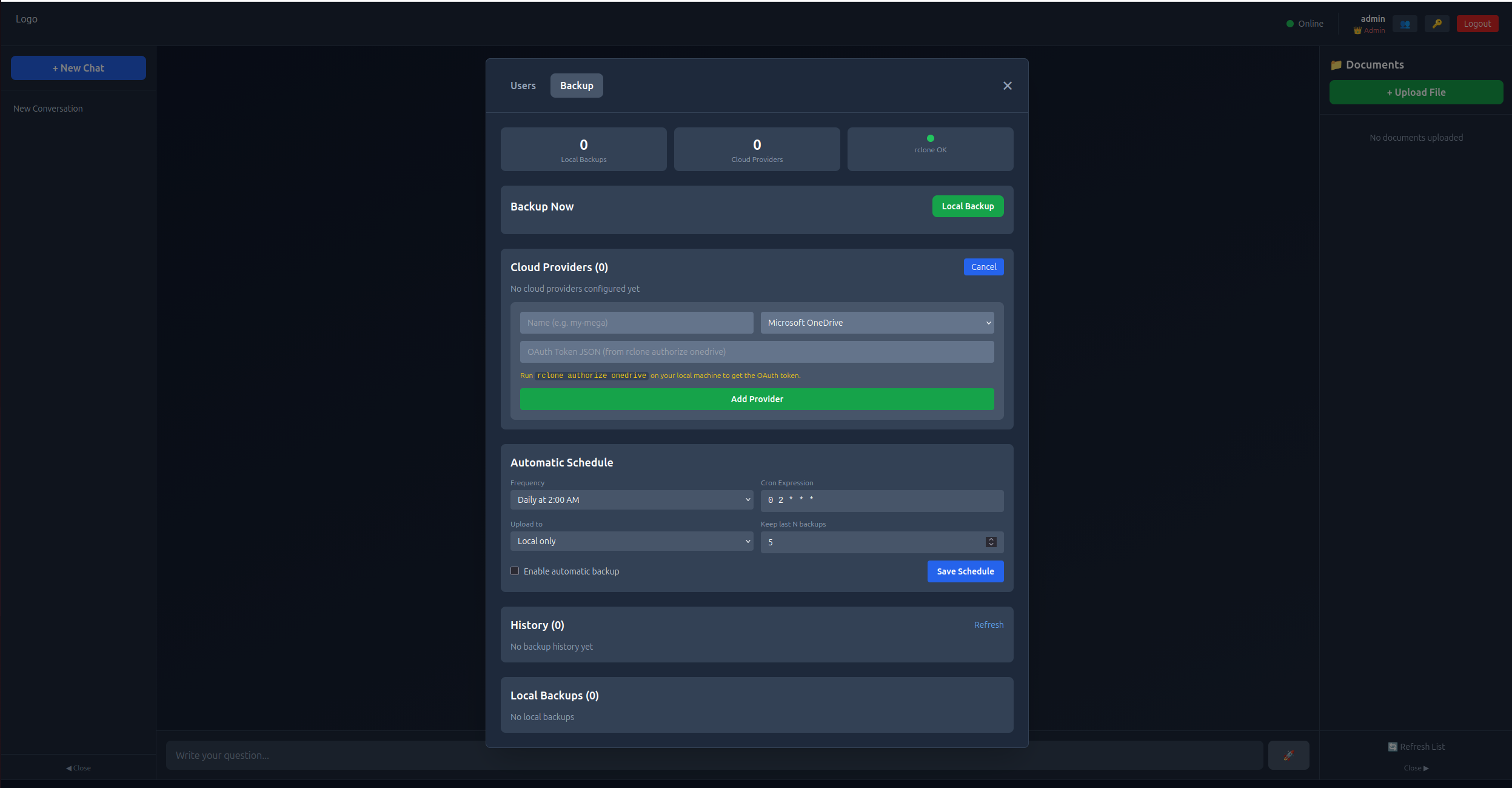Click Upload File in Documents panel

click(1416, 92)
